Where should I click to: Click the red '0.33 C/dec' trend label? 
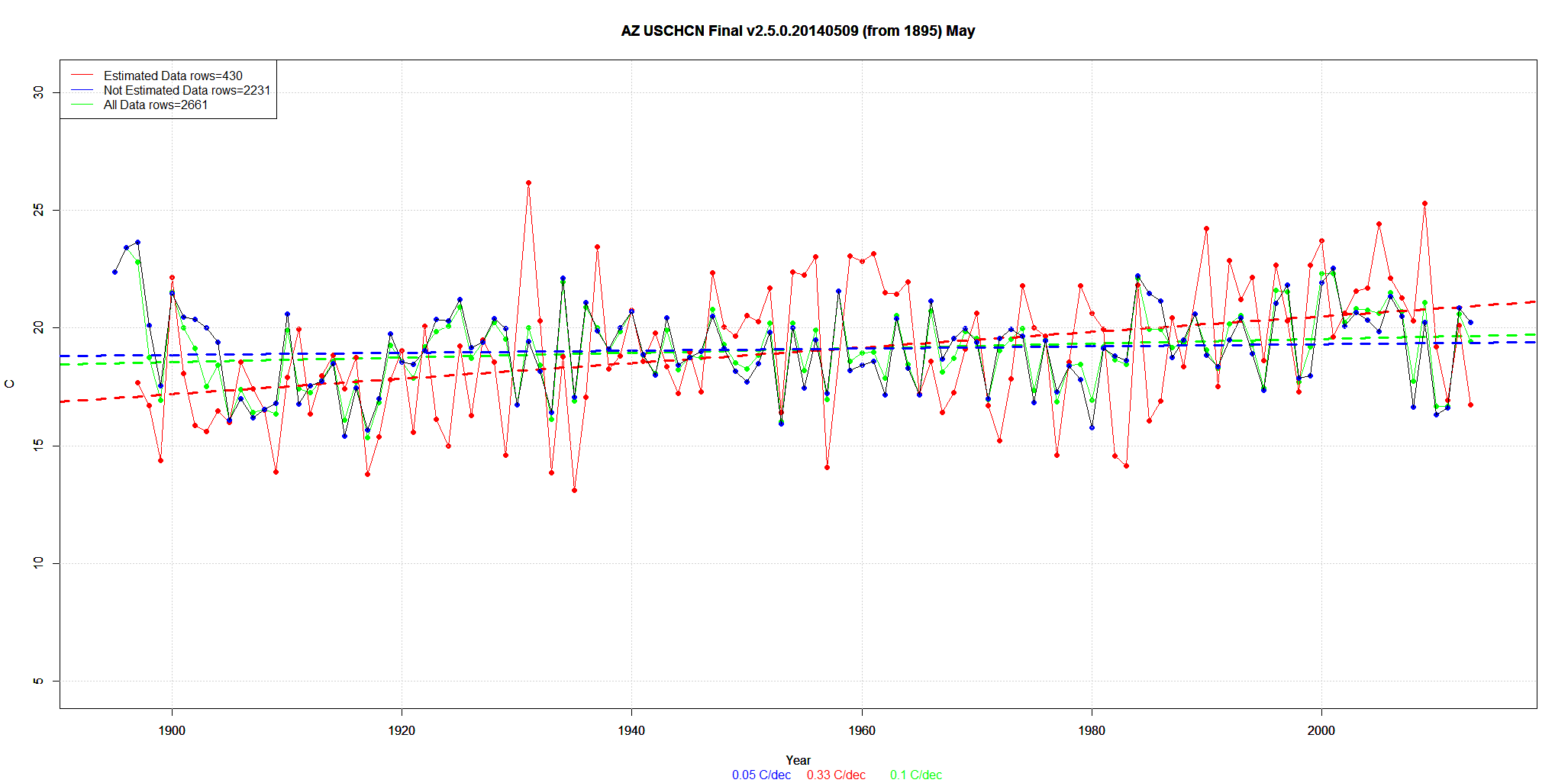point(836,775)
